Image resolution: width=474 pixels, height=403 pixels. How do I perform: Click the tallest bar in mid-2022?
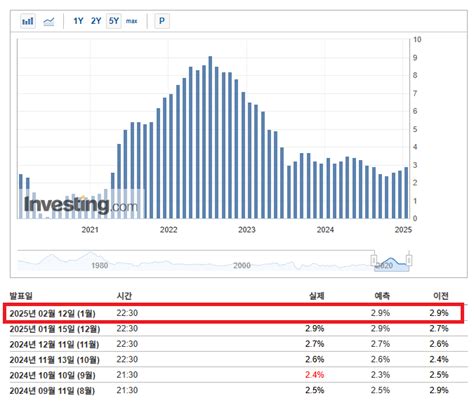[210, 137]
